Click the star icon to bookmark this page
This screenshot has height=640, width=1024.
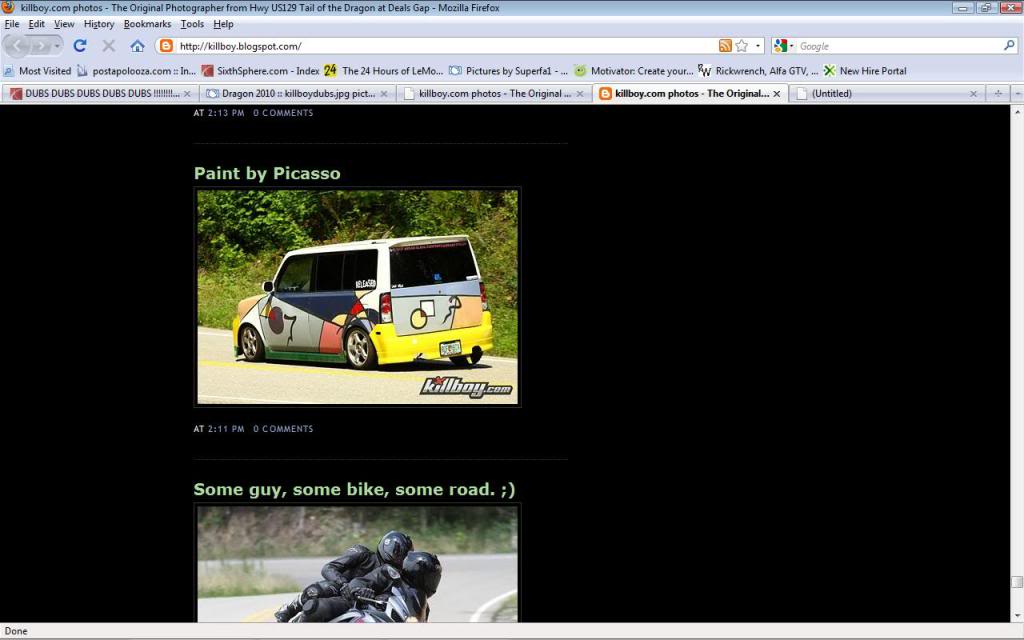[x=741, y=45]
